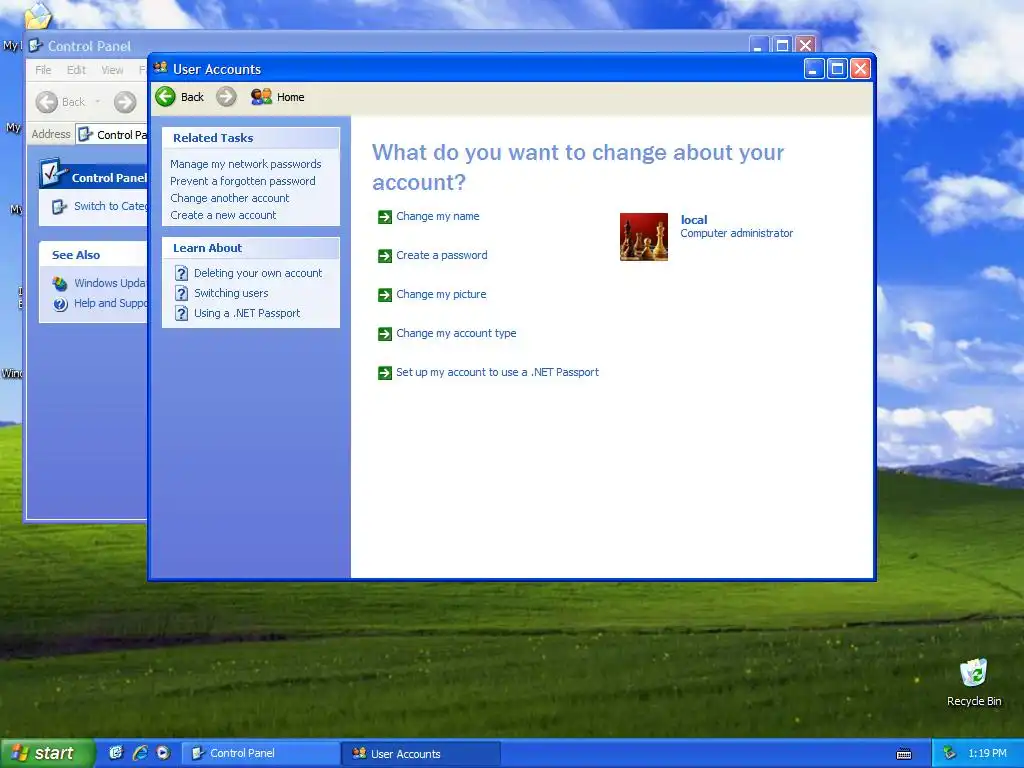Click the green arrow beside Change my name
The image size is (1024, 768).
[x=385, y=217]
